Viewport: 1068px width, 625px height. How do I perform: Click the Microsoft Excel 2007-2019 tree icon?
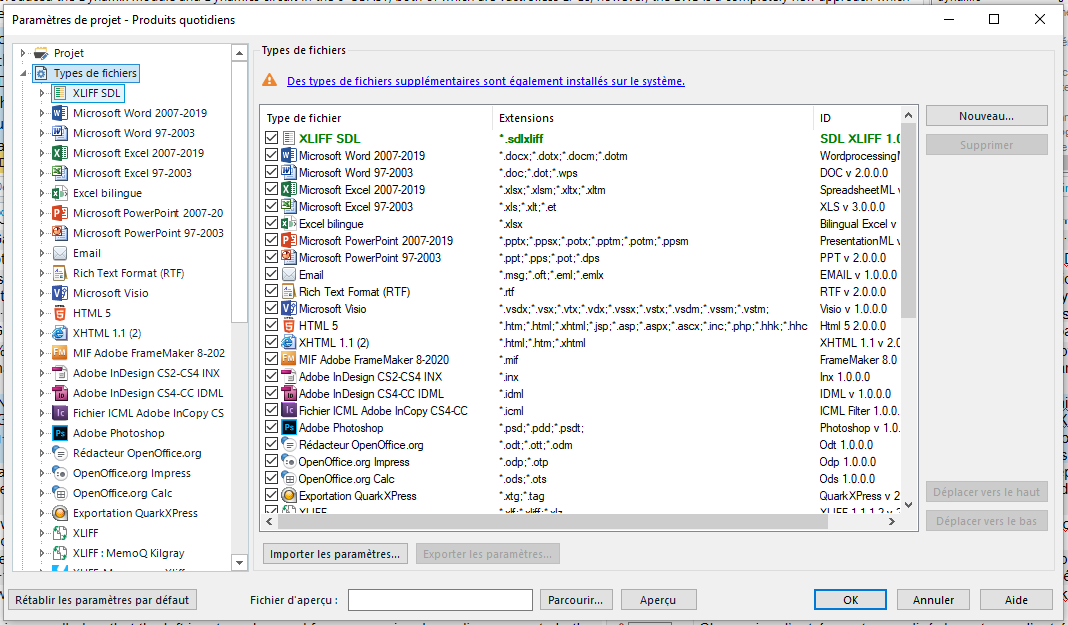pos(60,153)
